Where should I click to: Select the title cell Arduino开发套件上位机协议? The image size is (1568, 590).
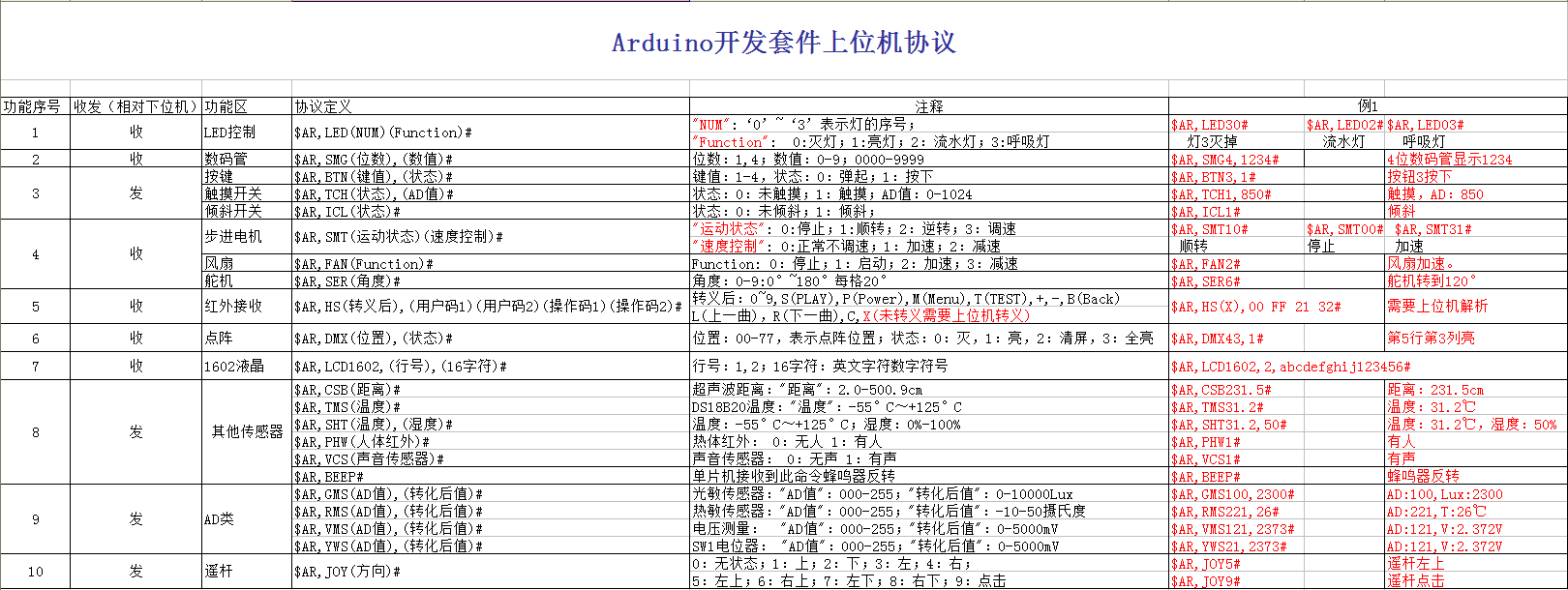click(x=784, y=43)
